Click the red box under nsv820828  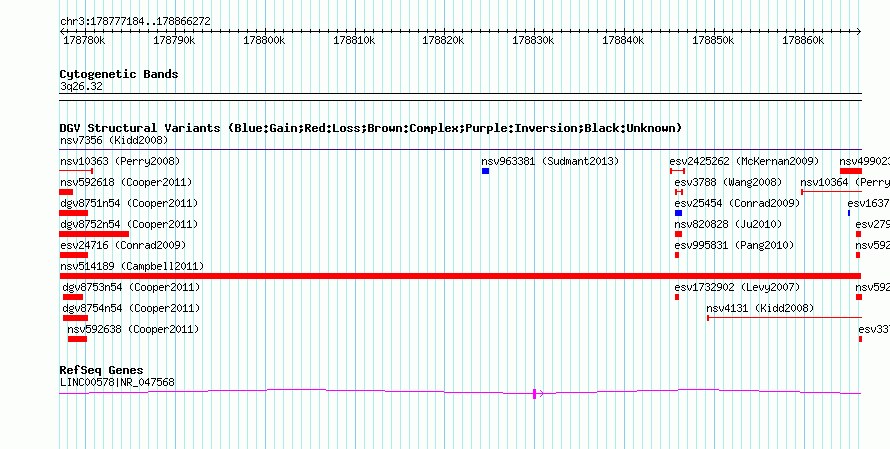point(678,234)
